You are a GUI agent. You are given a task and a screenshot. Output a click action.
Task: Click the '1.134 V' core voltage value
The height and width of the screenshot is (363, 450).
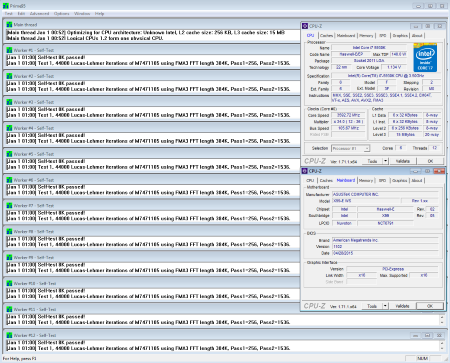click(x=394, y=67)
